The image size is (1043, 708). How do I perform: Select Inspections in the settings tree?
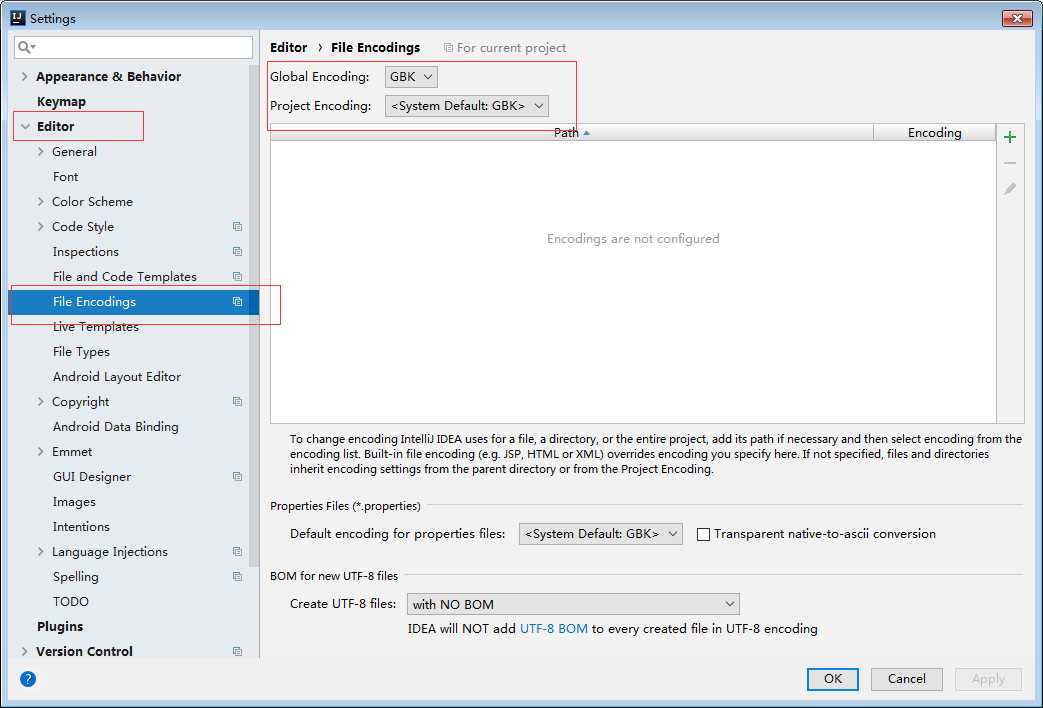(x=86, y=252)
